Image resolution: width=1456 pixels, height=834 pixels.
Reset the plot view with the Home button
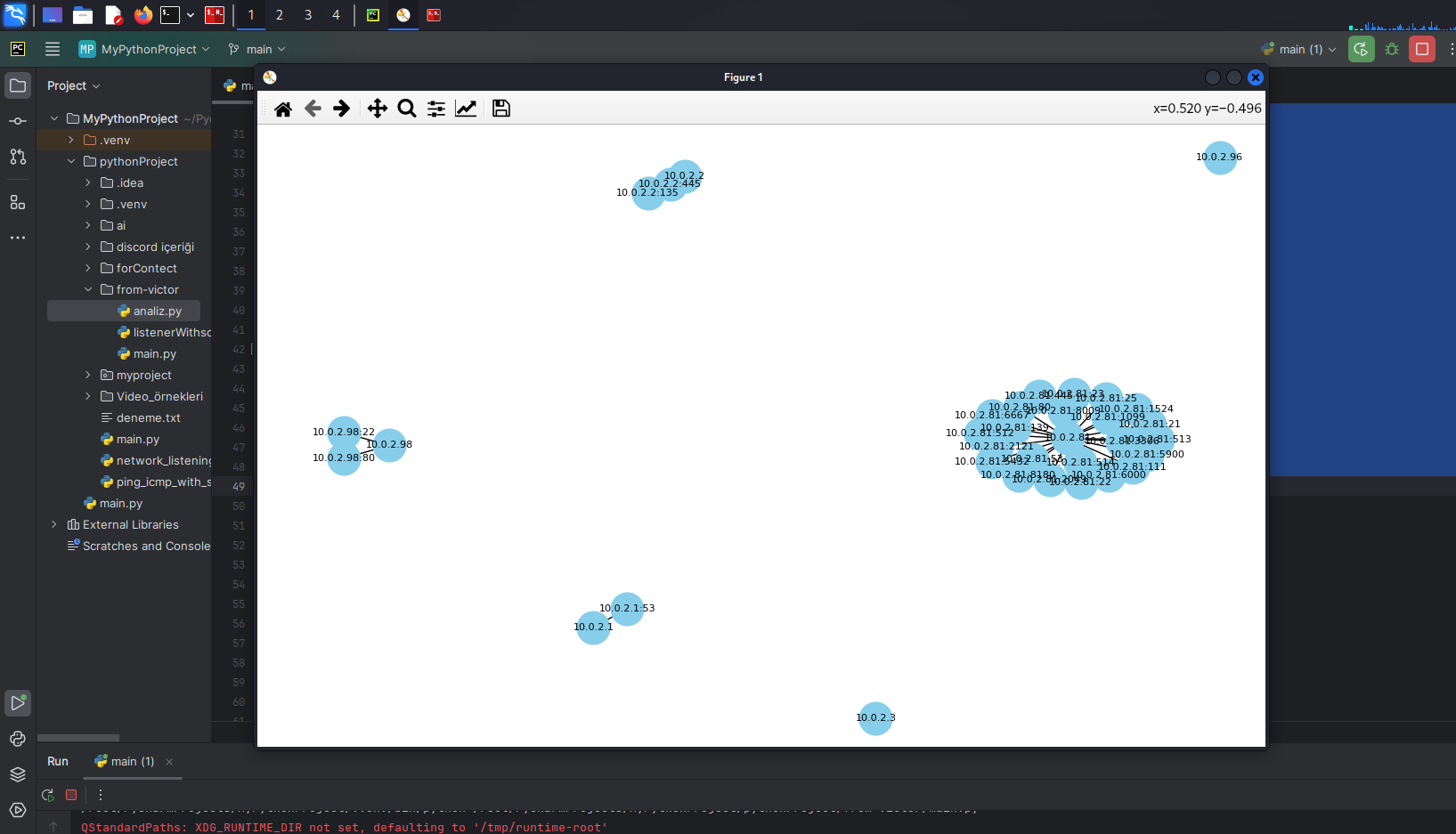tap(284, 108)
